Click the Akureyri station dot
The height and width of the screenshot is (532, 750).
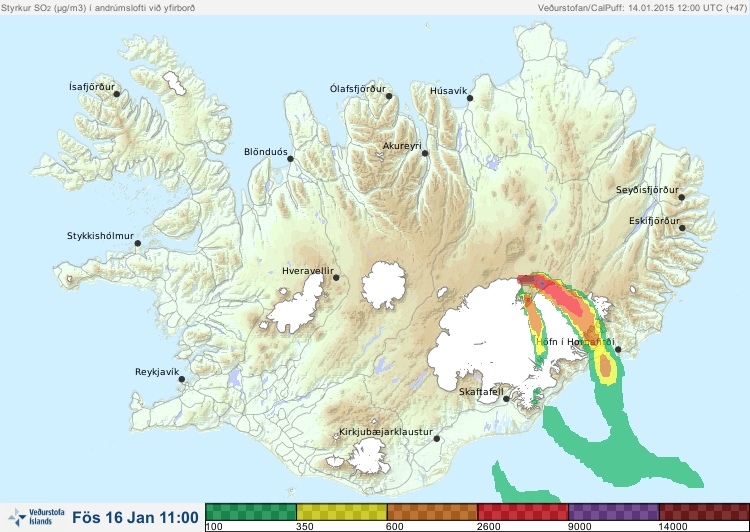425,153
